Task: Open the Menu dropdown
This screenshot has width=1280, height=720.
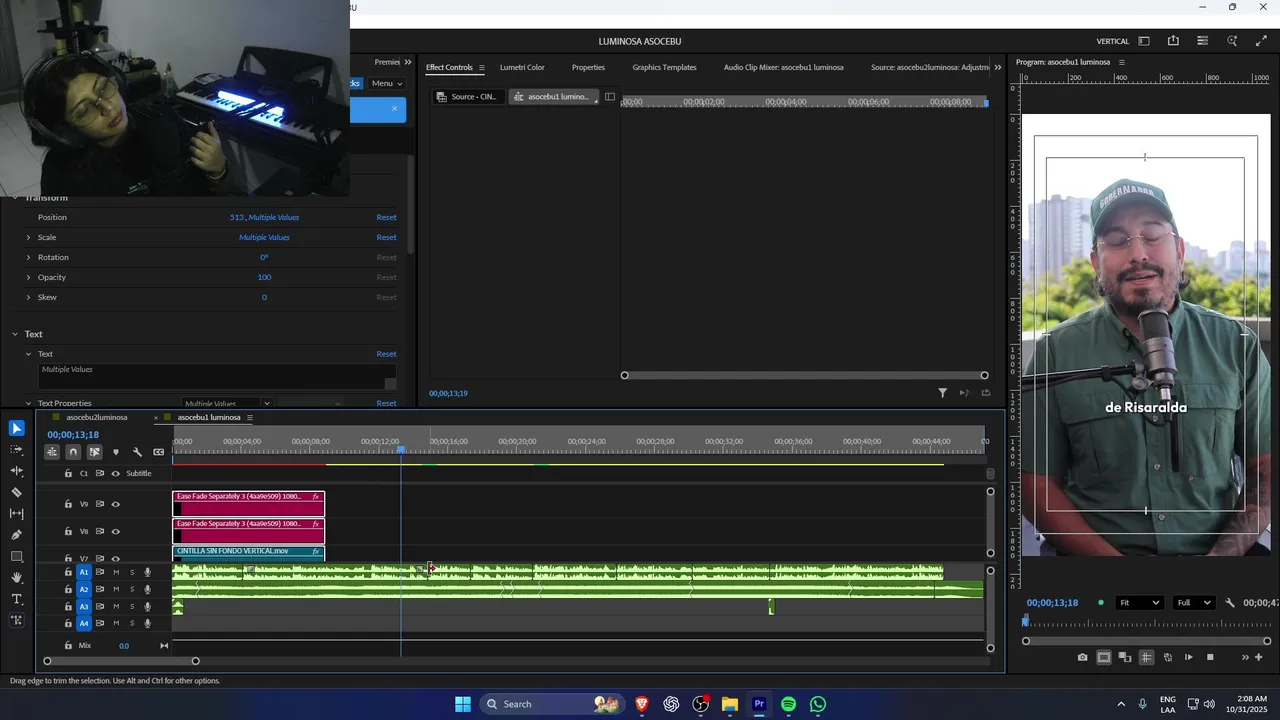Action: click(x=387, y=83)
